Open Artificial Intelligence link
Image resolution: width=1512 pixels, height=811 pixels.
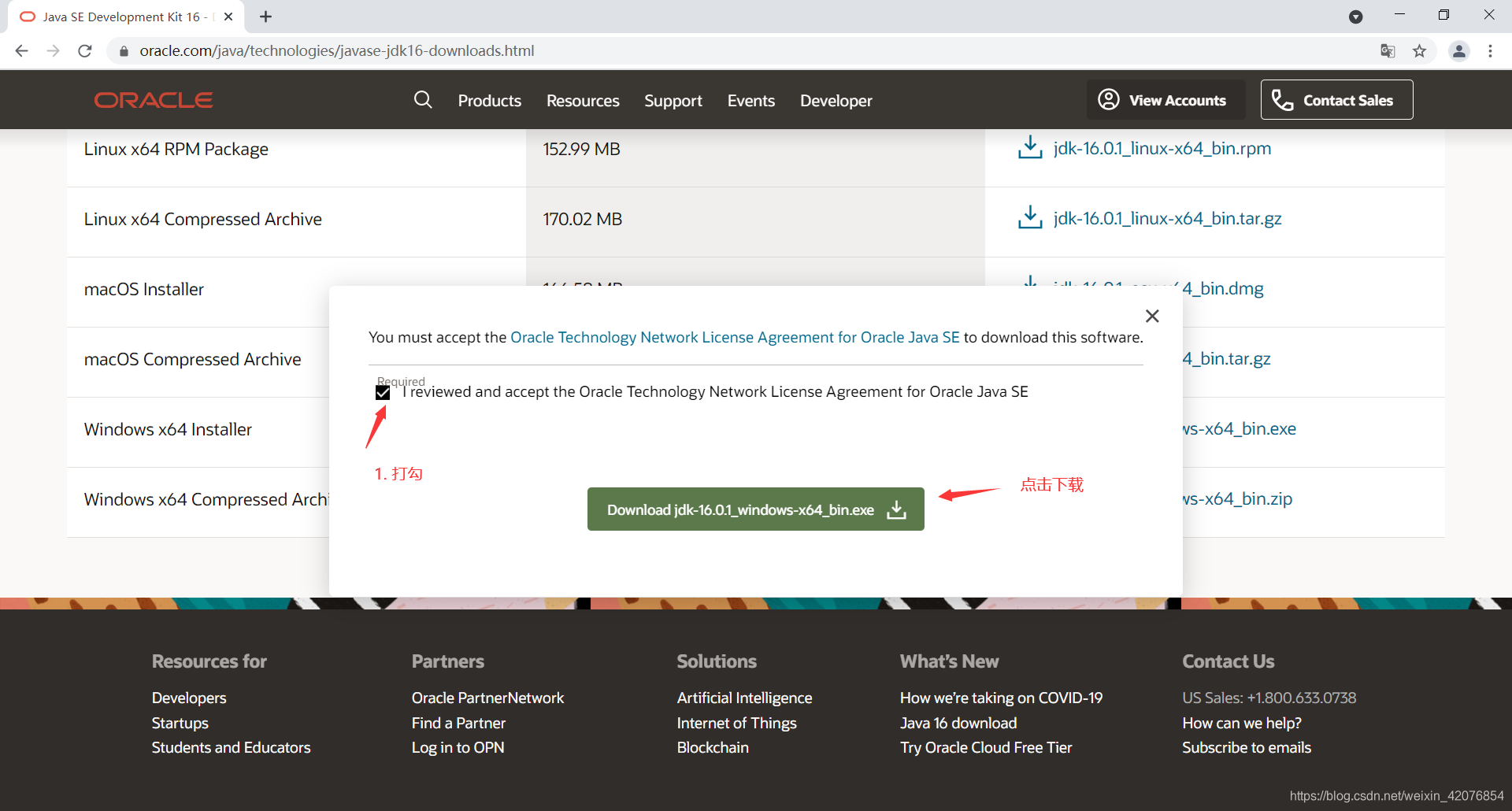744,698
